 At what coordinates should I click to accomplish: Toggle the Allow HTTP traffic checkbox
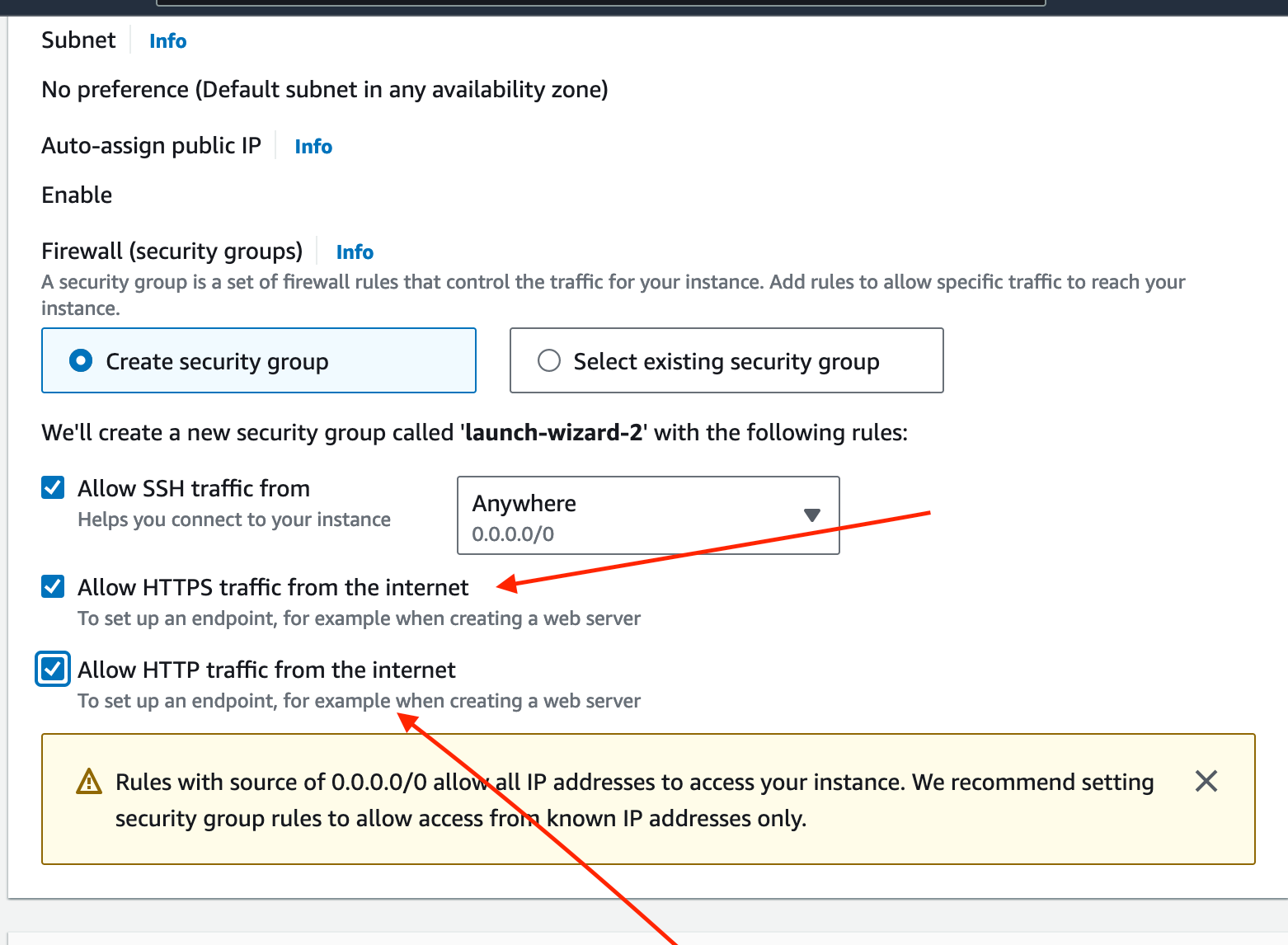point(53,669)
